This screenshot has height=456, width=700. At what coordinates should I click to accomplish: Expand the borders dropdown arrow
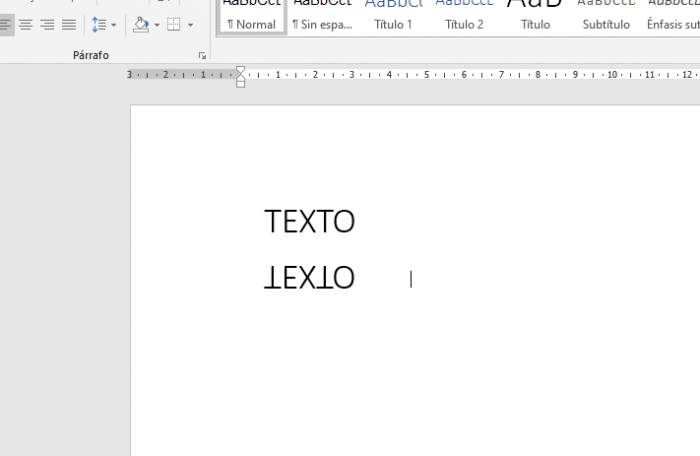click(x=191, y=25)
